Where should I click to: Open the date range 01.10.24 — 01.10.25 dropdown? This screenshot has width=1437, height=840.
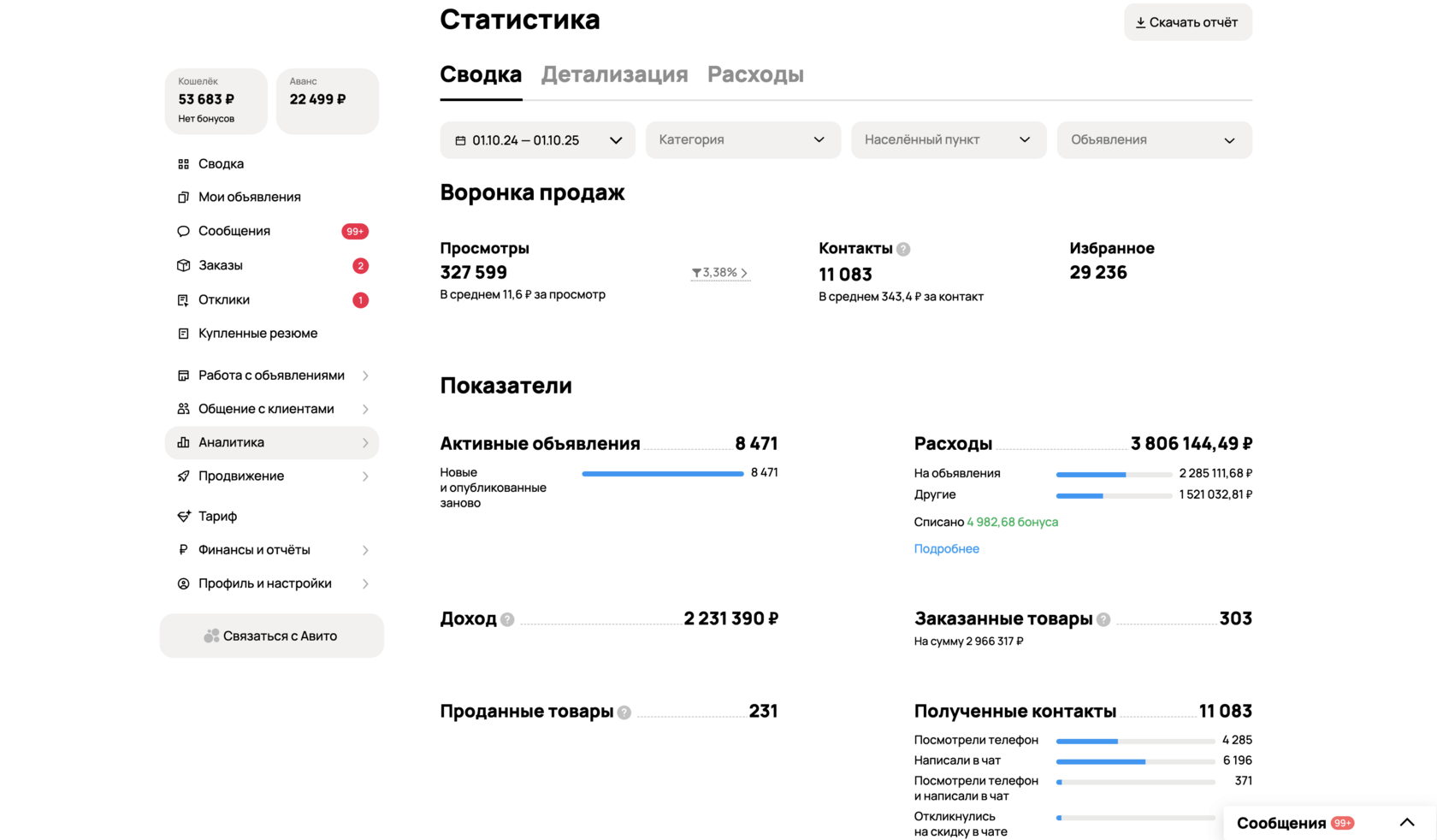[x=537, y=140]
